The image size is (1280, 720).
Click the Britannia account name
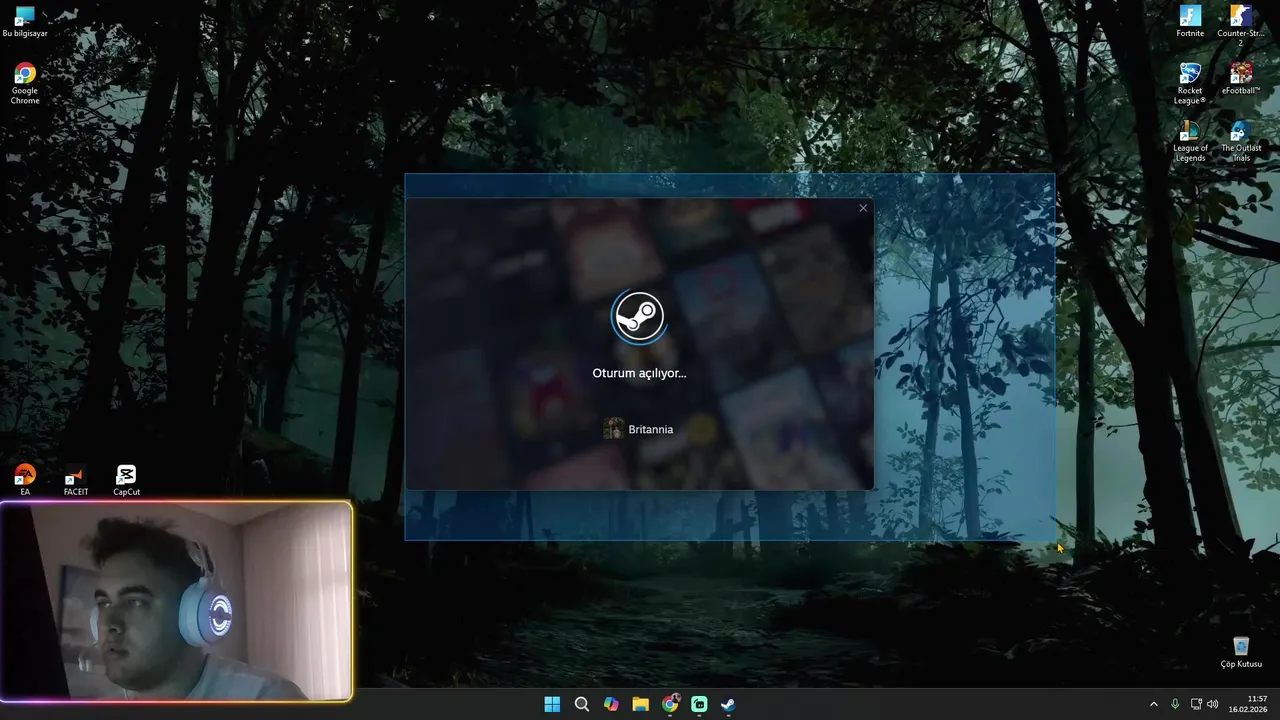tap(651, 429)
